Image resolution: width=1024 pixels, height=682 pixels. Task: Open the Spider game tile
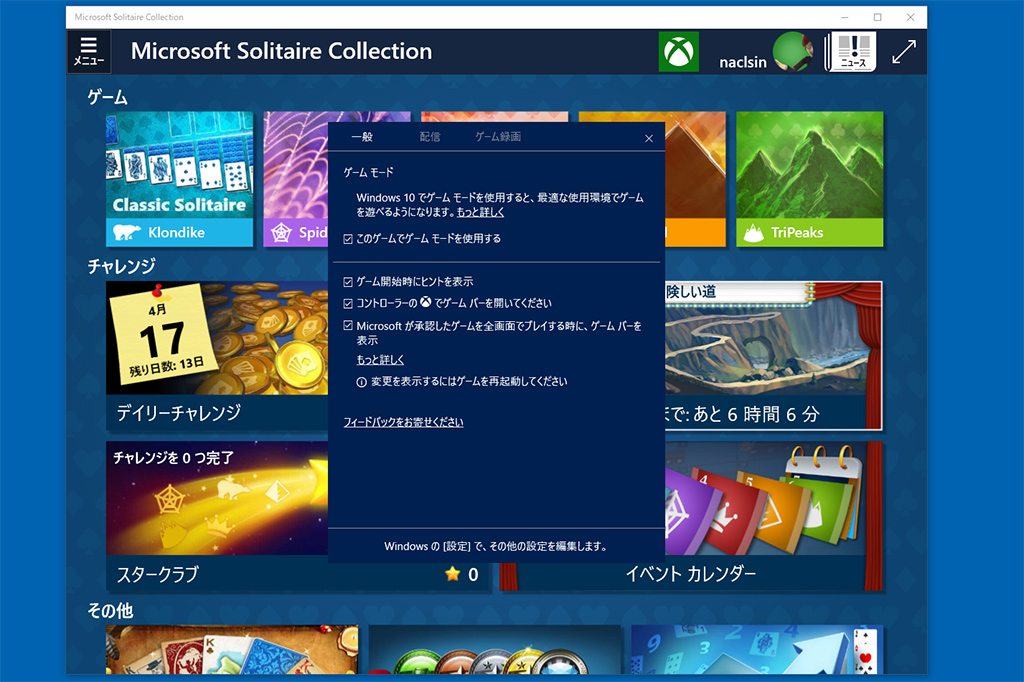[x=295, y=179]
